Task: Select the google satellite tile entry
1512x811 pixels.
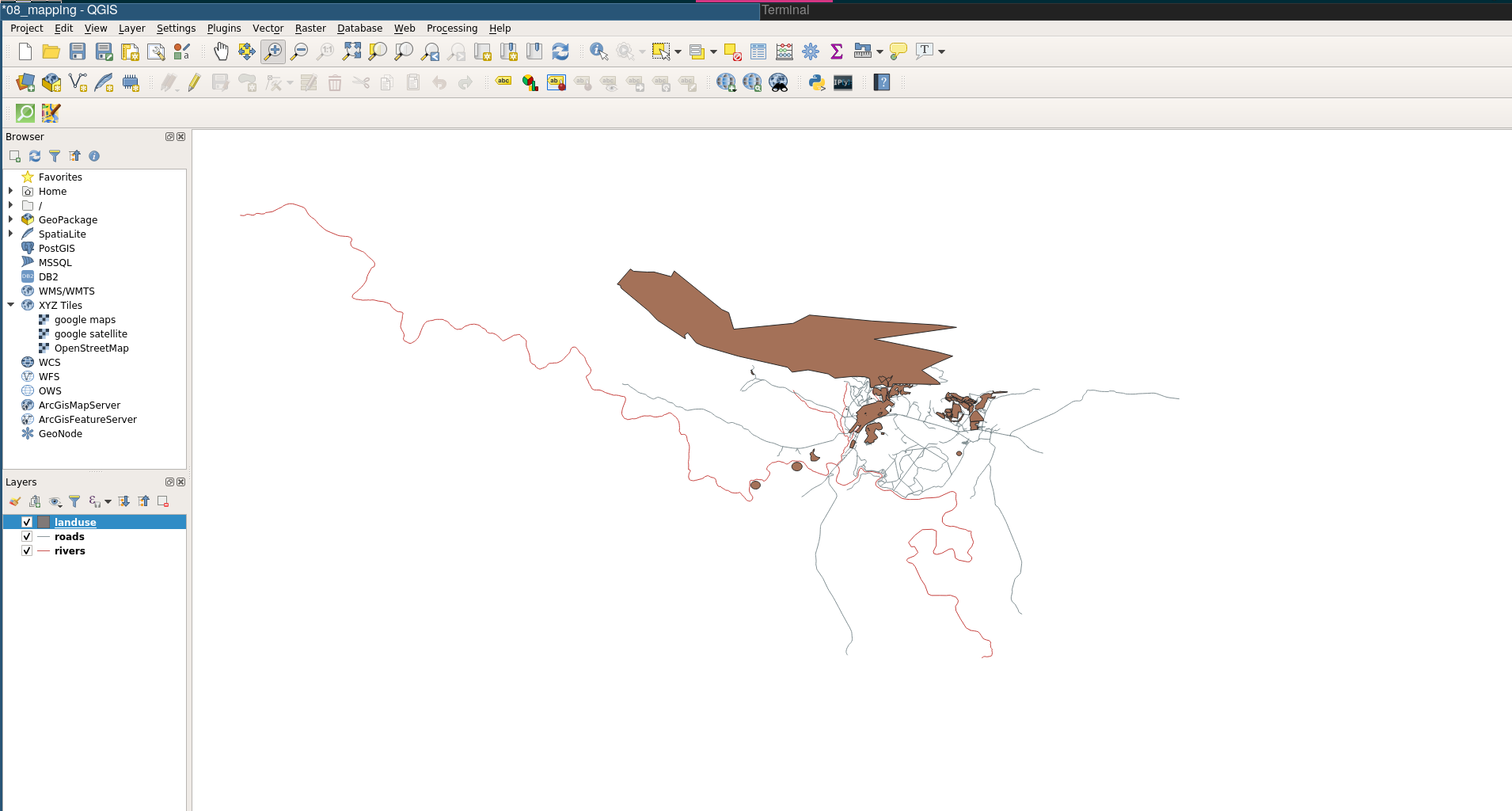Action: point(90,333)
